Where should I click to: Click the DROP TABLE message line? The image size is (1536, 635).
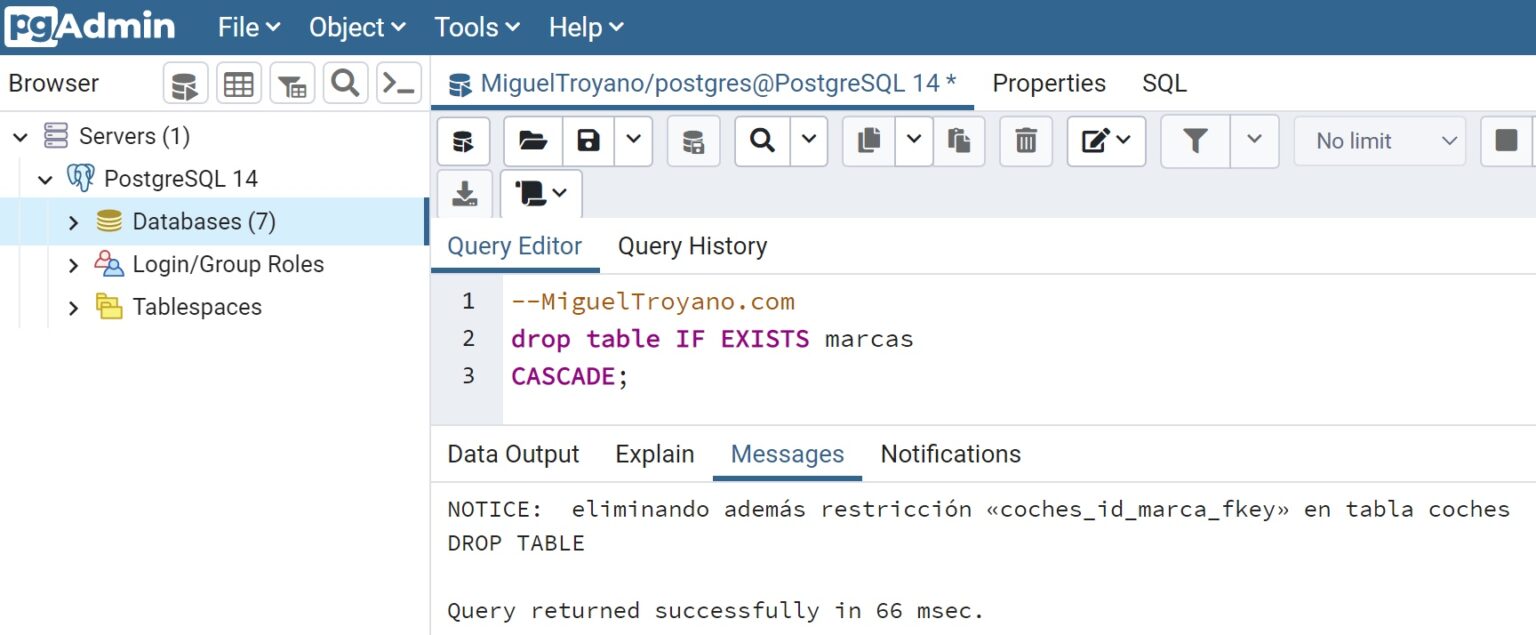pyautogui.click(x=516, y=543)
